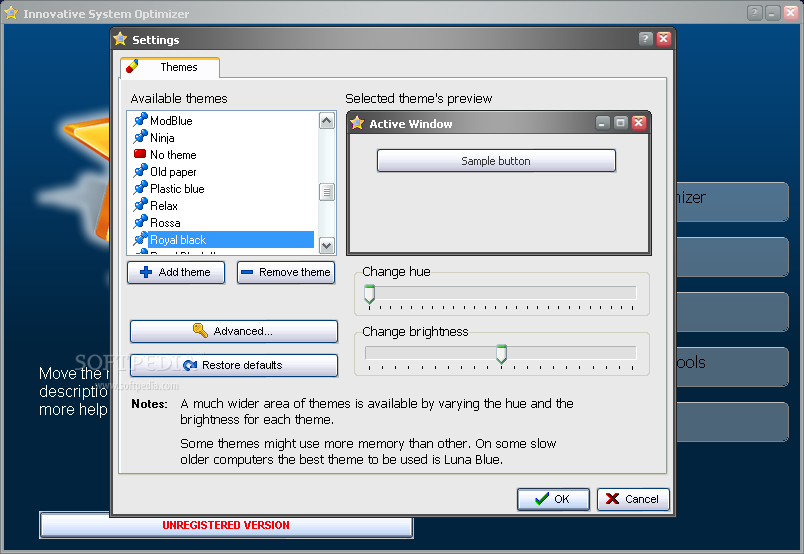Click the red icon beside No theme
Viewport: 804px width, 554px height.
[x=140, y=154]
